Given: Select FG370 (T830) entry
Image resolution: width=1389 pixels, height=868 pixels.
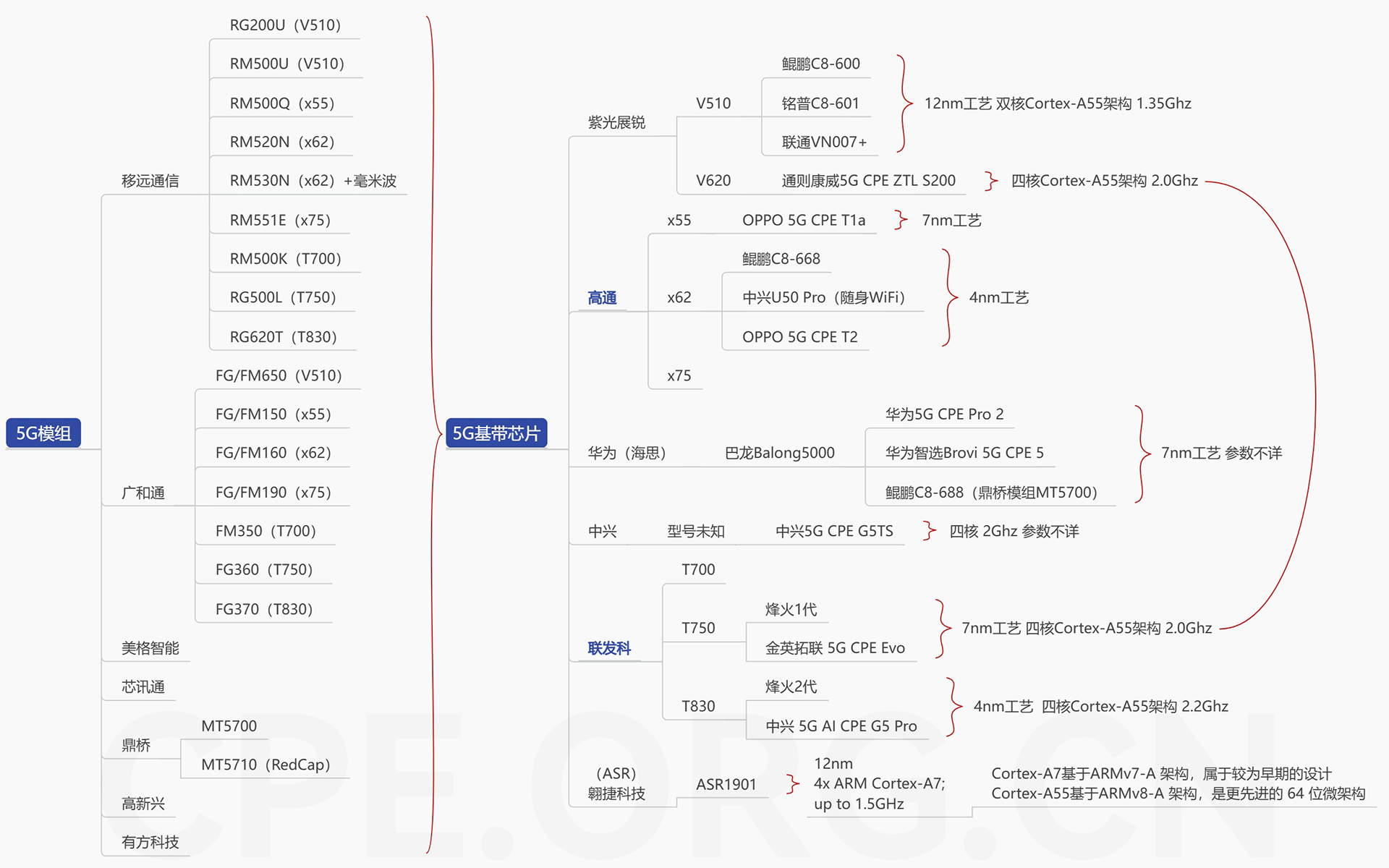Looking at the screenshot, I should (x=264, y=609).
